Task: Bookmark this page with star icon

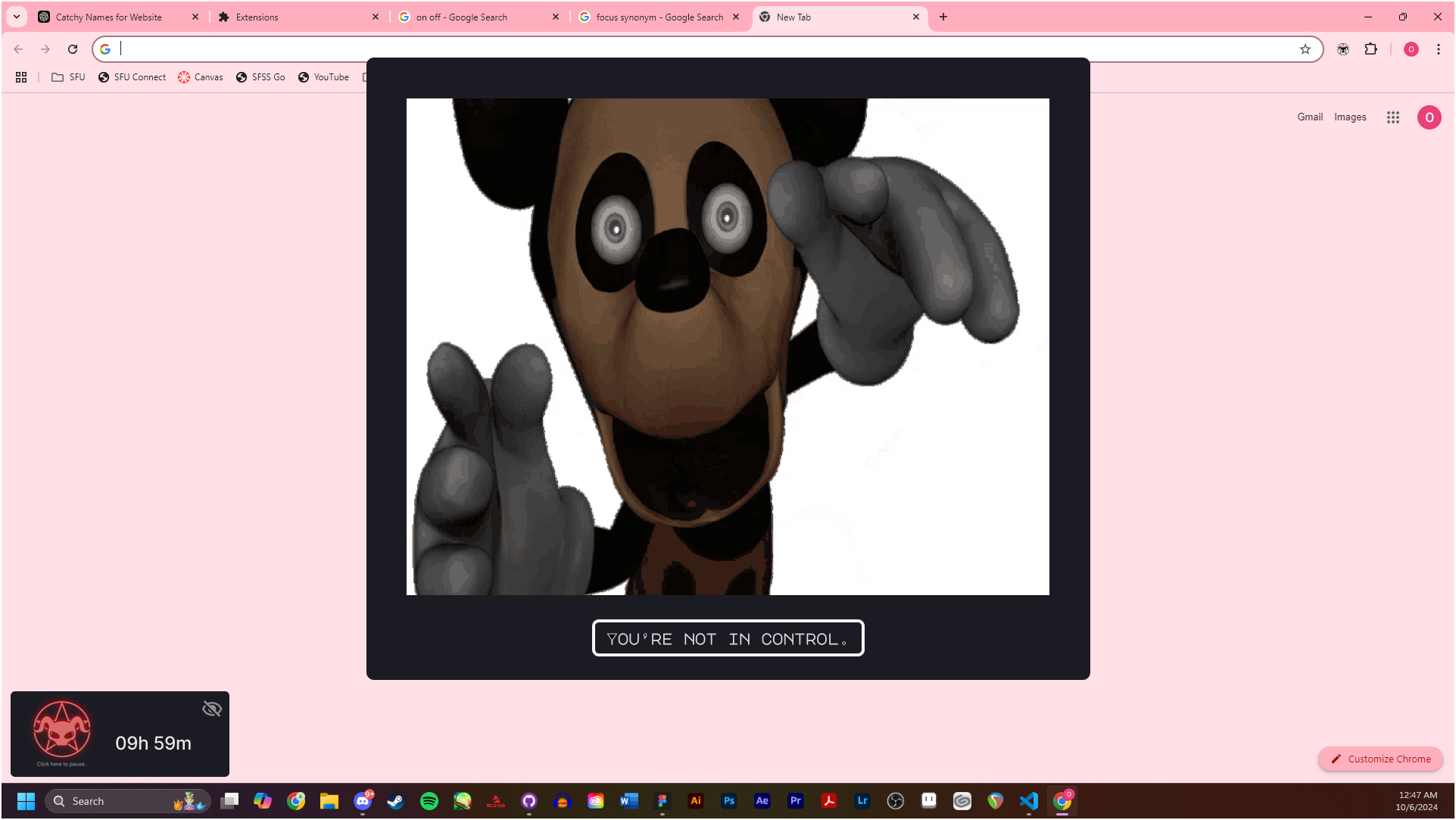Action: [1305, 49]
